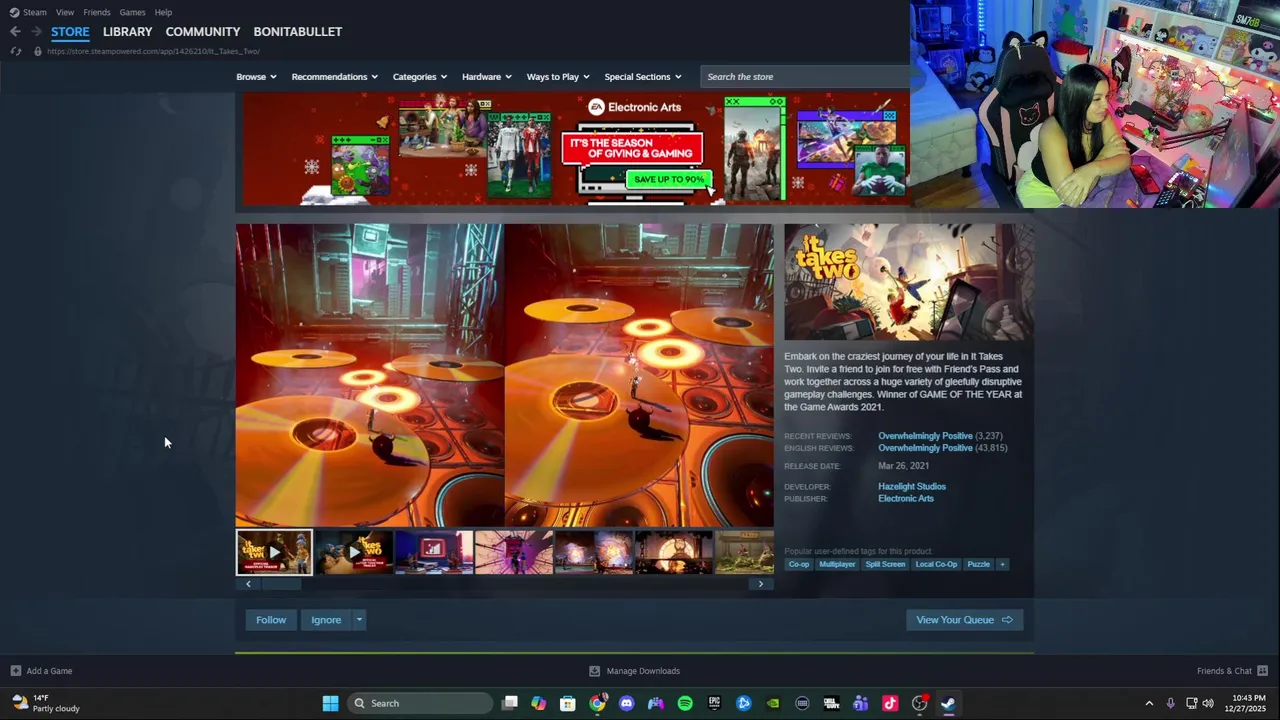Click the thumbnail strip scrollbar handle

[281, 584]
